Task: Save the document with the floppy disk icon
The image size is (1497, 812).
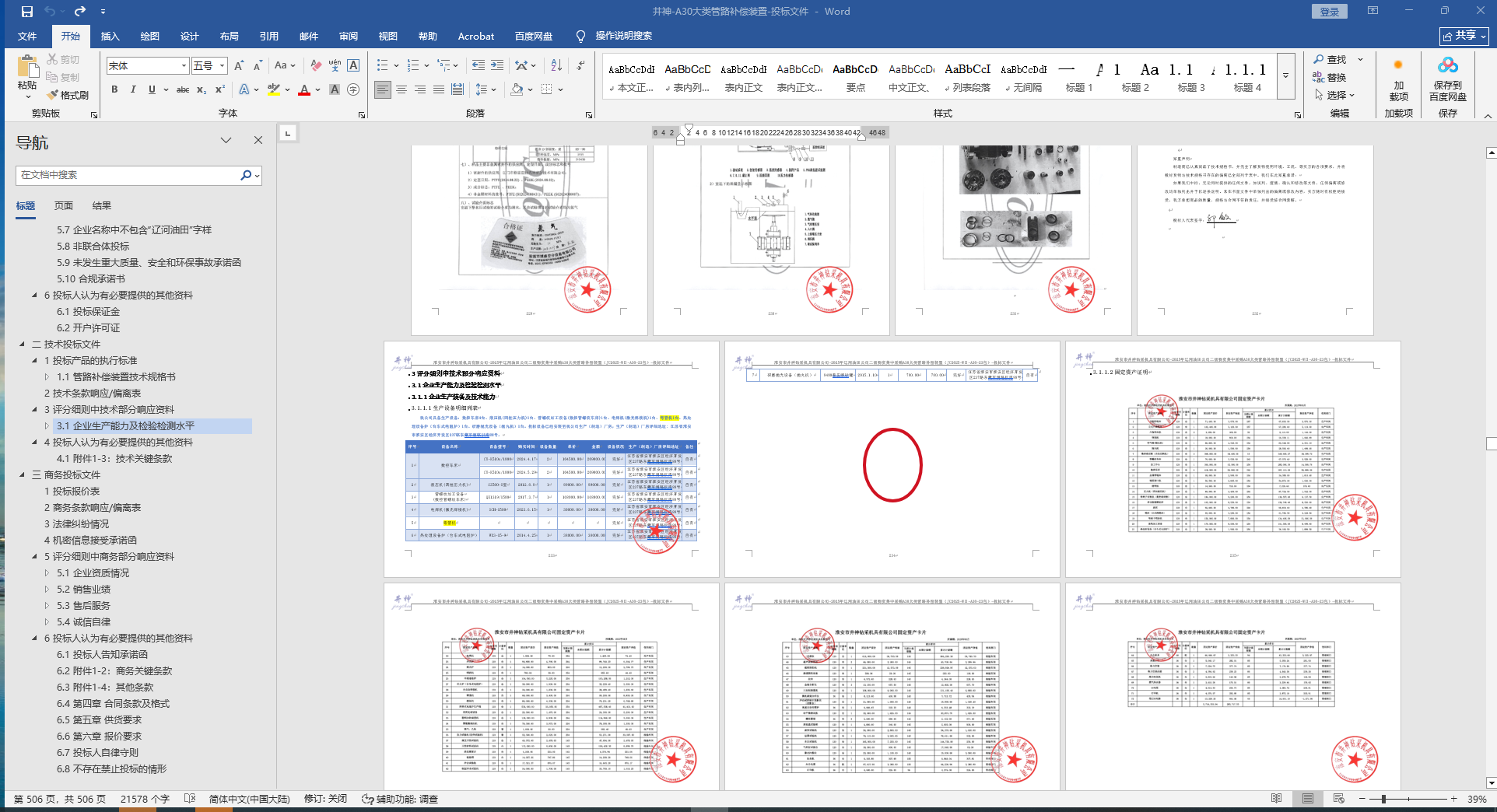Action: point(27,12)
